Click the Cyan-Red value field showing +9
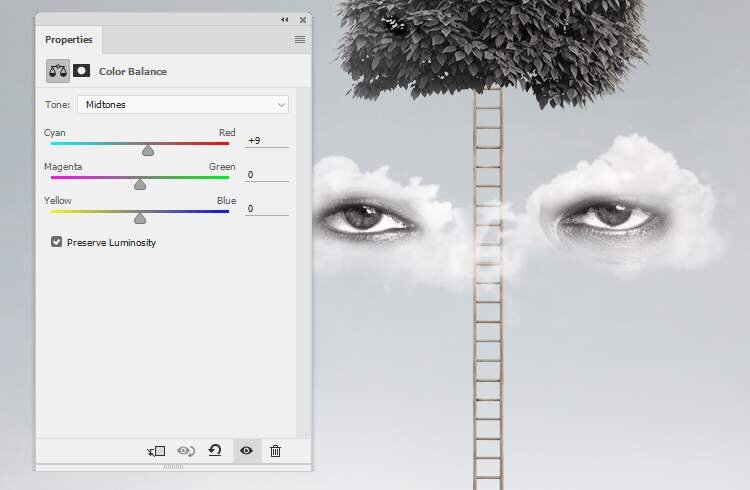Viewport: 750px width, 490px height. [267, 141]
